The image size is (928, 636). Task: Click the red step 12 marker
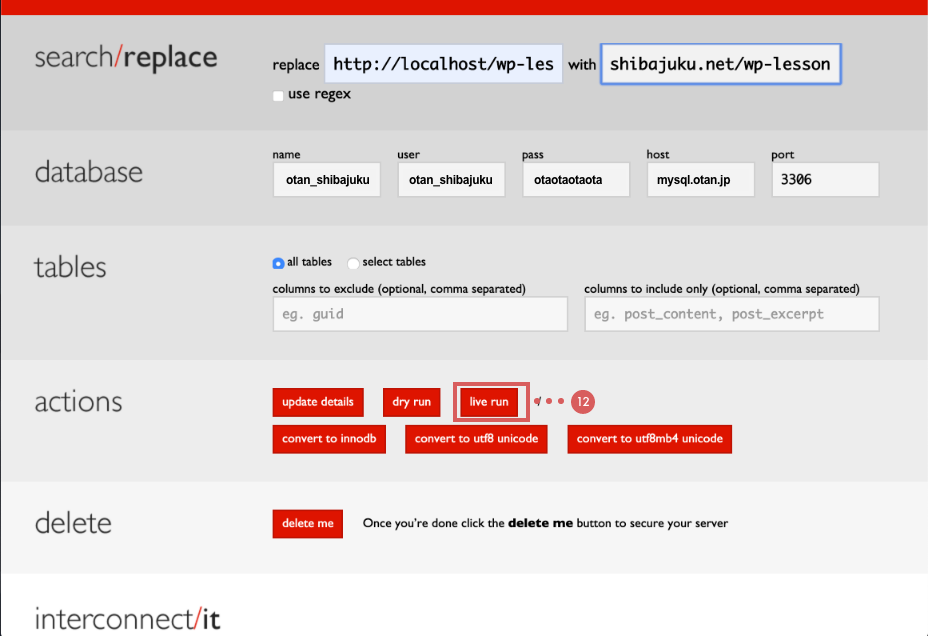point(583,402)
